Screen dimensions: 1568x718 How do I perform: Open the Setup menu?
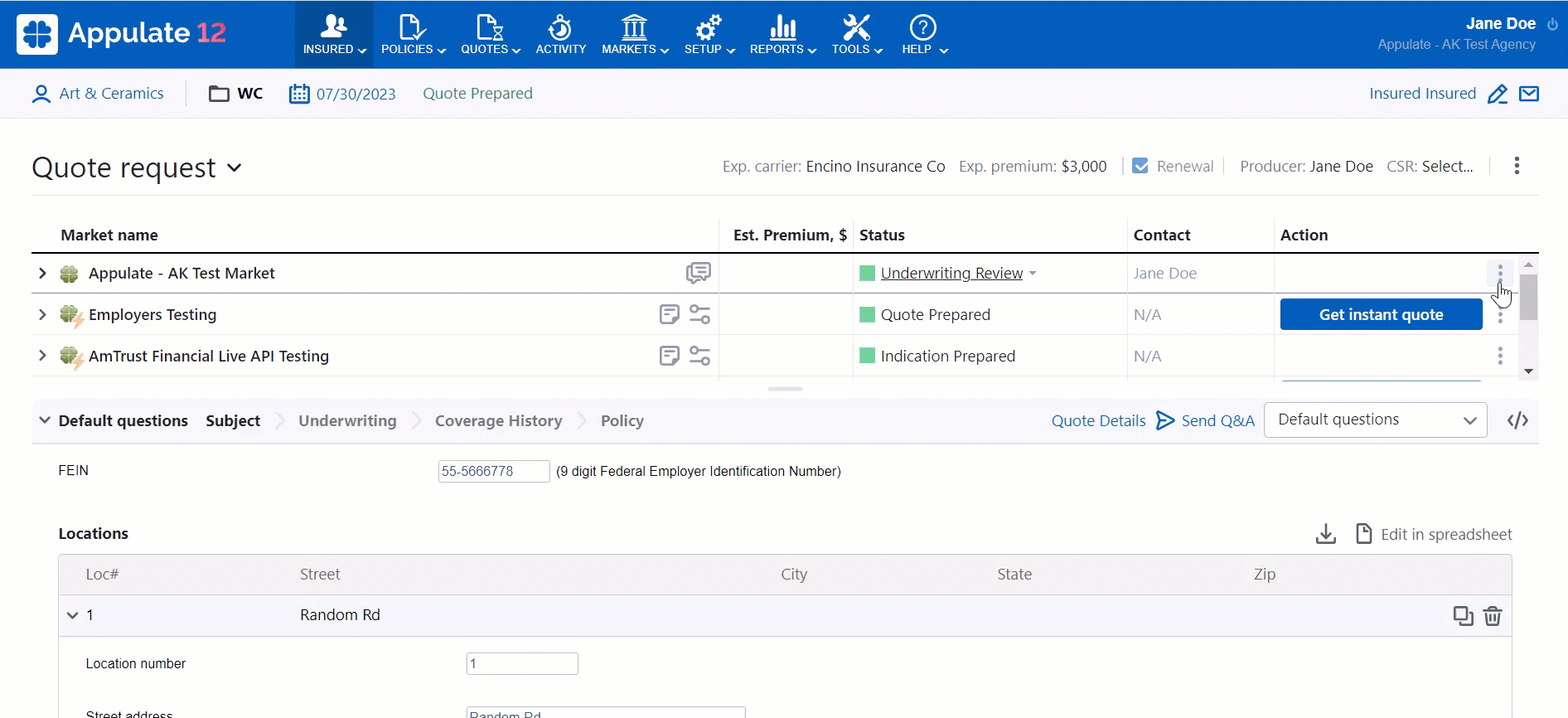[709, 35]
